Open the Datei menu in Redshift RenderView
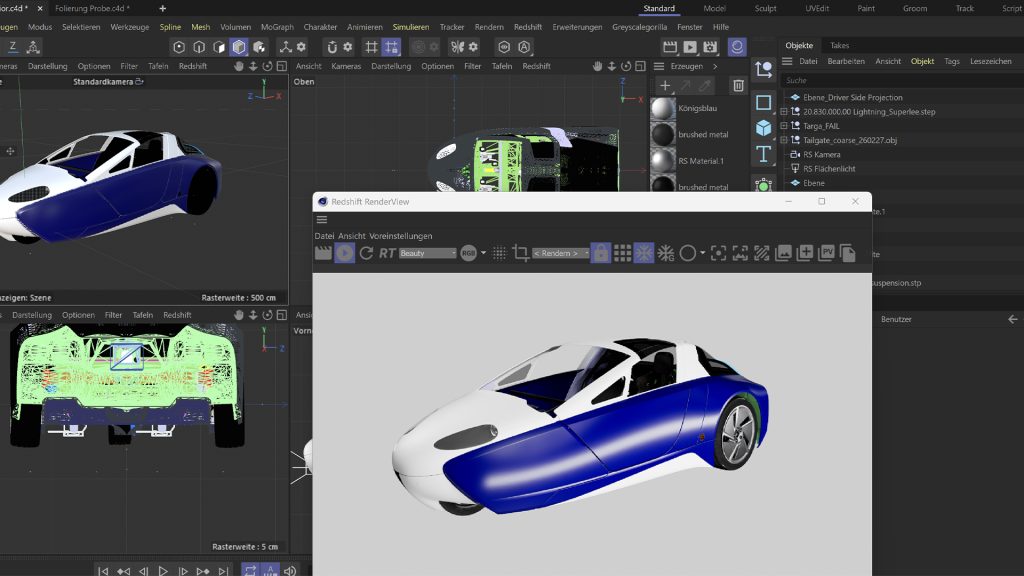This screenshot has width=1024, height=576. (x=324, y=236)
